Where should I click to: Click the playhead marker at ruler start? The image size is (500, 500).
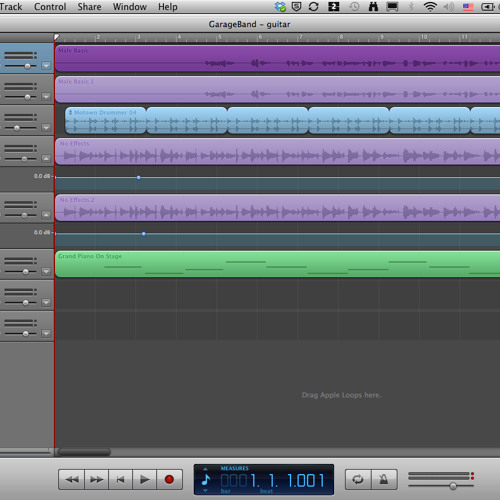[57, 37]
